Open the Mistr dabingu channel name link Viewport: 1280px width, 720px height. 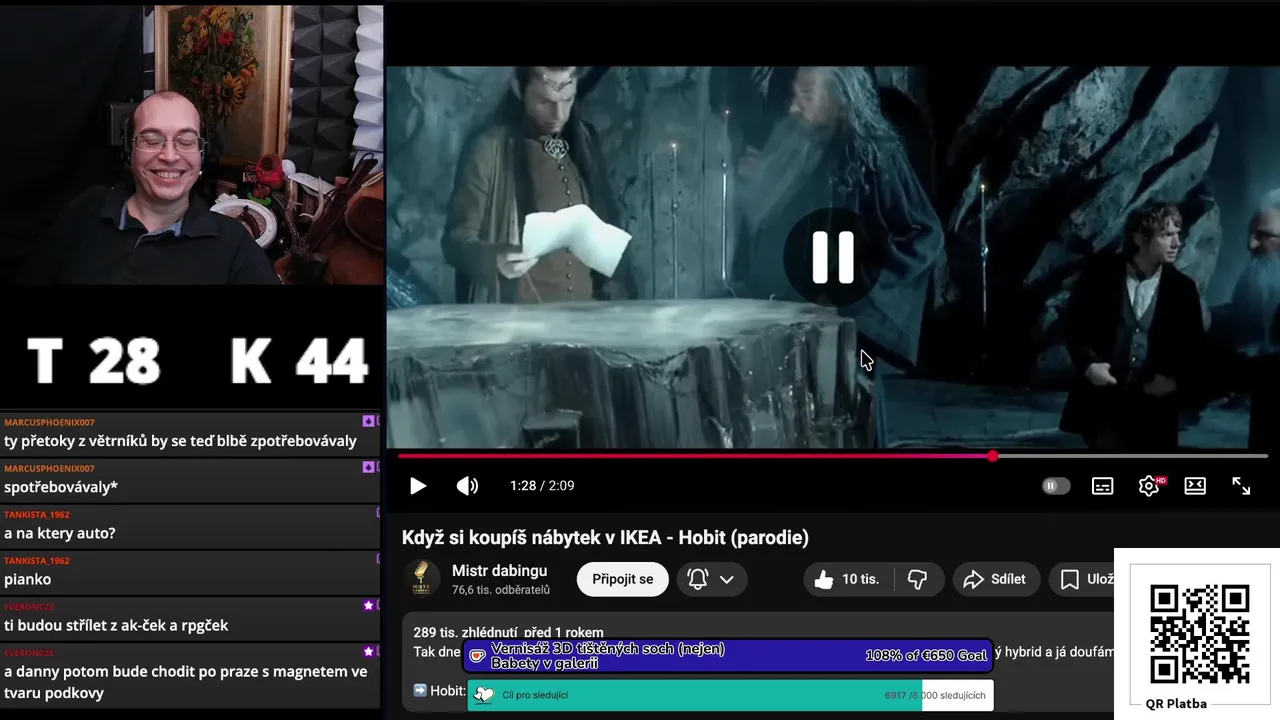click(x=500, y=570)
